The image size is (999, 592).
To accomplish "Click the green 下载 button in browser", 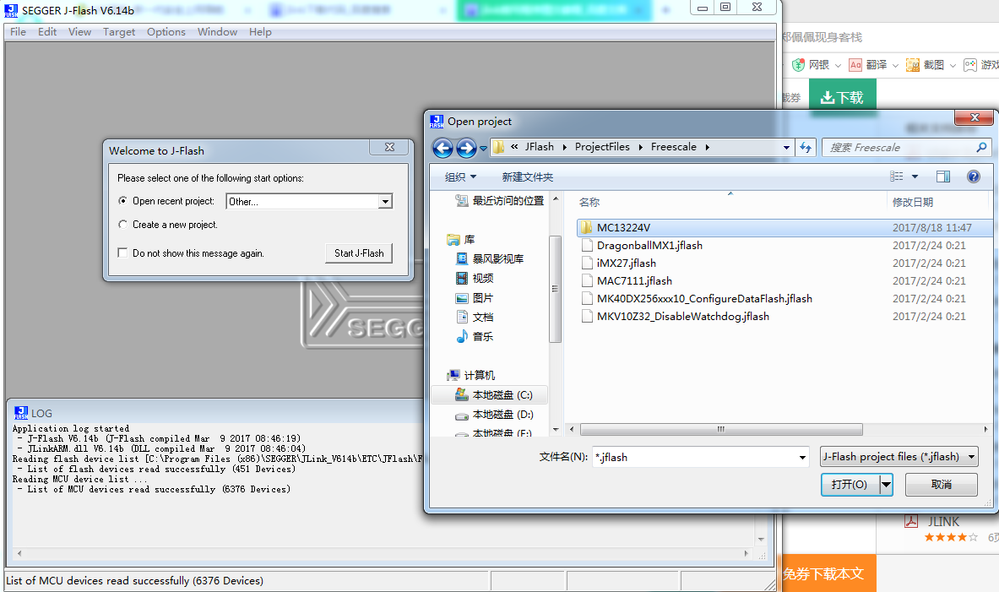I will 842,97.
